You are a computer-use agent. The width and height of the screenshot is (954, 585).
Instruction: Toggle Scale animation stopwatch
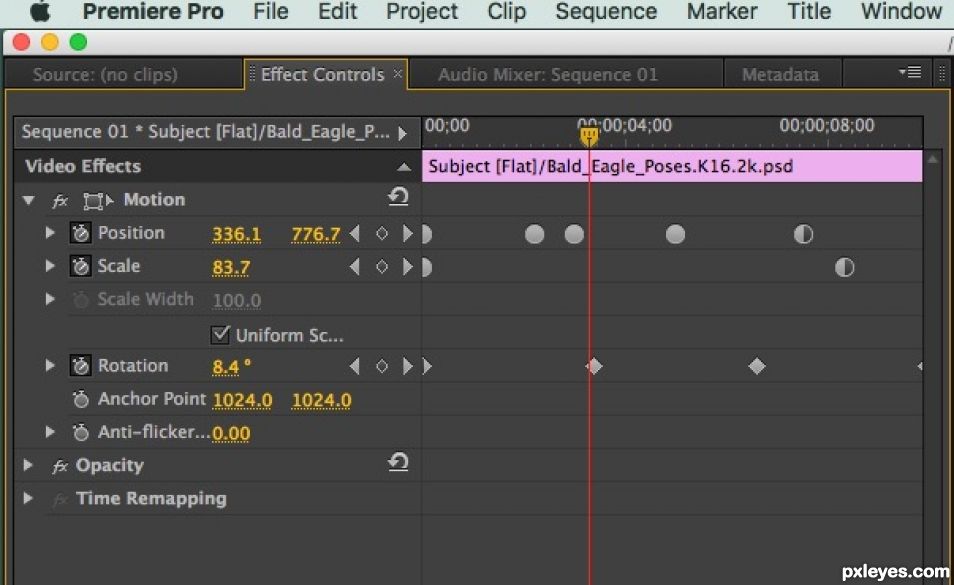[x=80, y=266]
